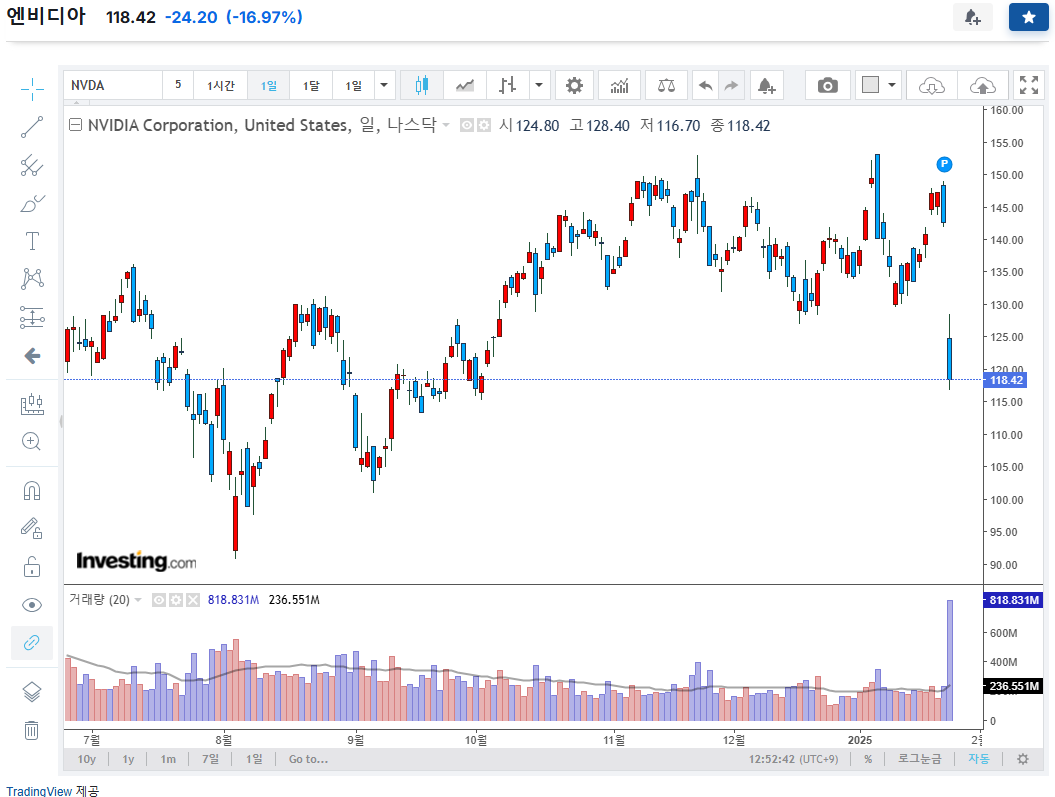
Task: Open the measure ruler tool
Action: (x=32, y=404)
